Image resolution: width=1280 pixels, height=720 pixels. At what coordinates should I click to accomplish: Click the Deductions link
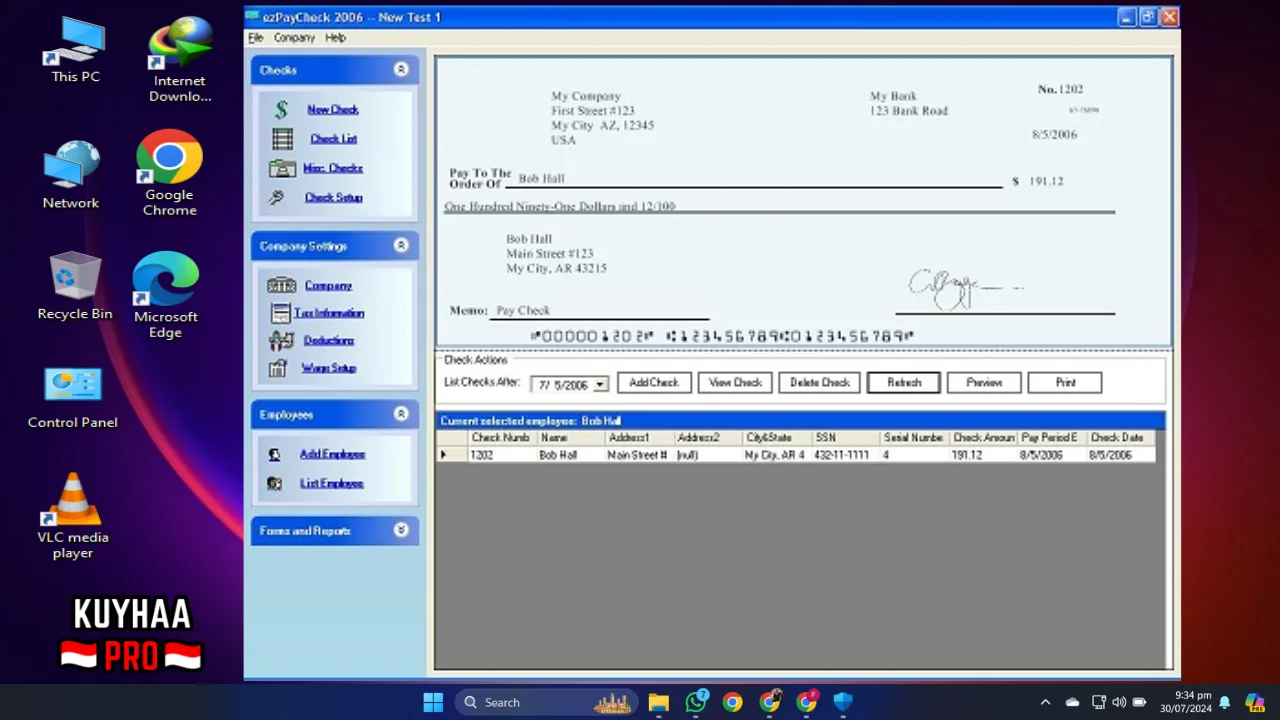coord(329,340)
